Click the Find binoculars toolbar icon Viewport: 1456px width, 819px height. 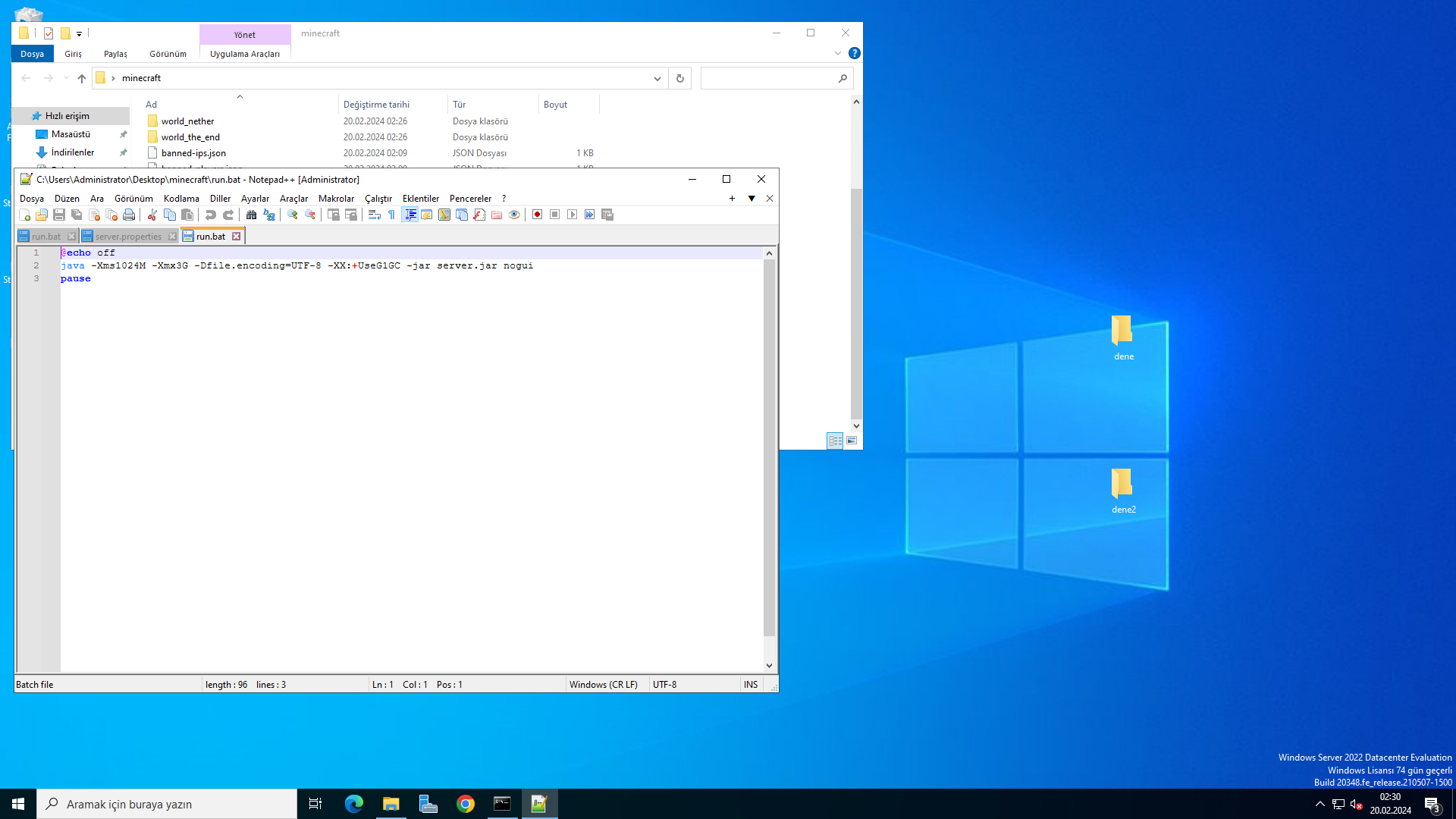252,215
